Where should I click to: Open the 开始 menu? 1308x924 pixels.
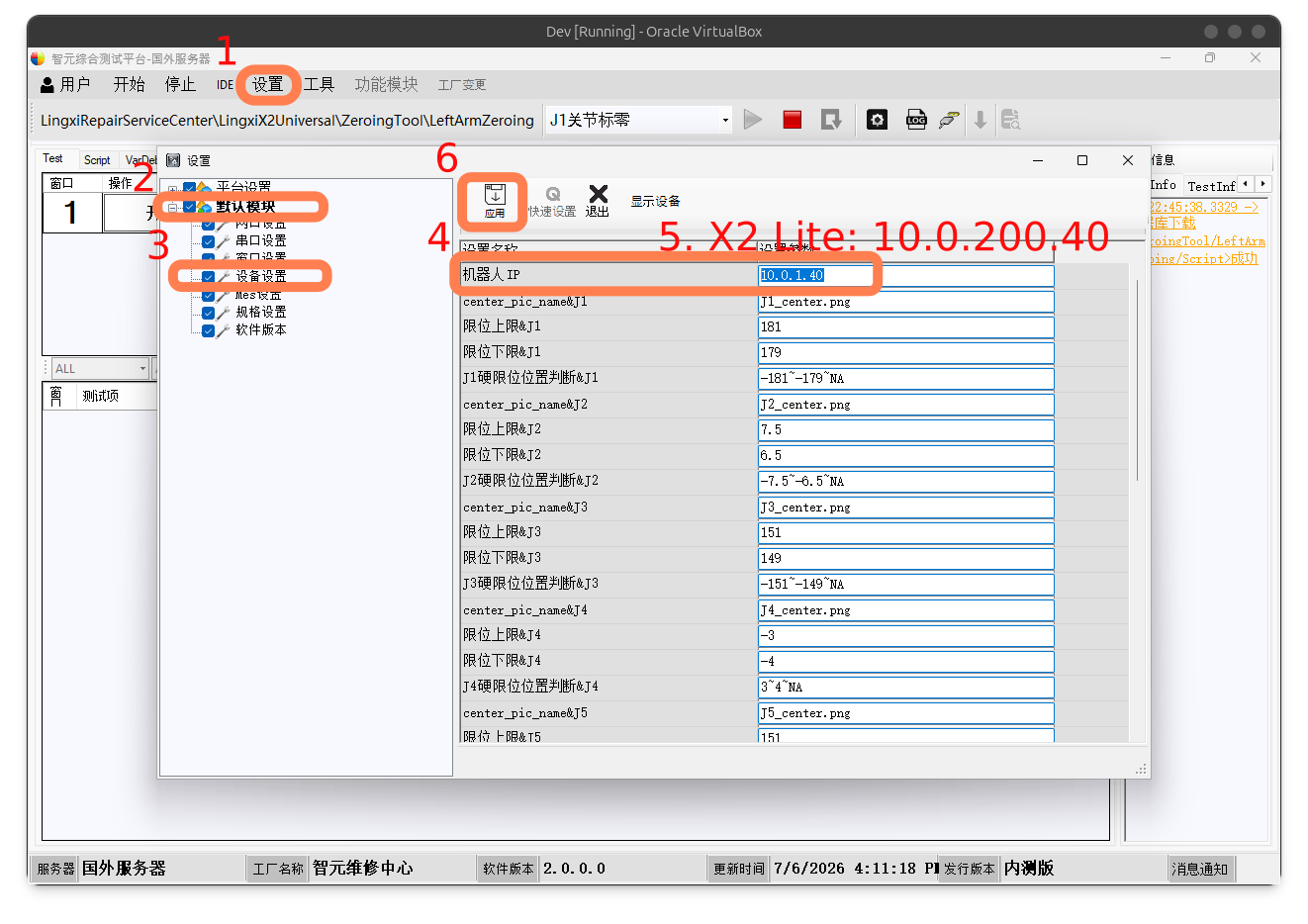129,85
